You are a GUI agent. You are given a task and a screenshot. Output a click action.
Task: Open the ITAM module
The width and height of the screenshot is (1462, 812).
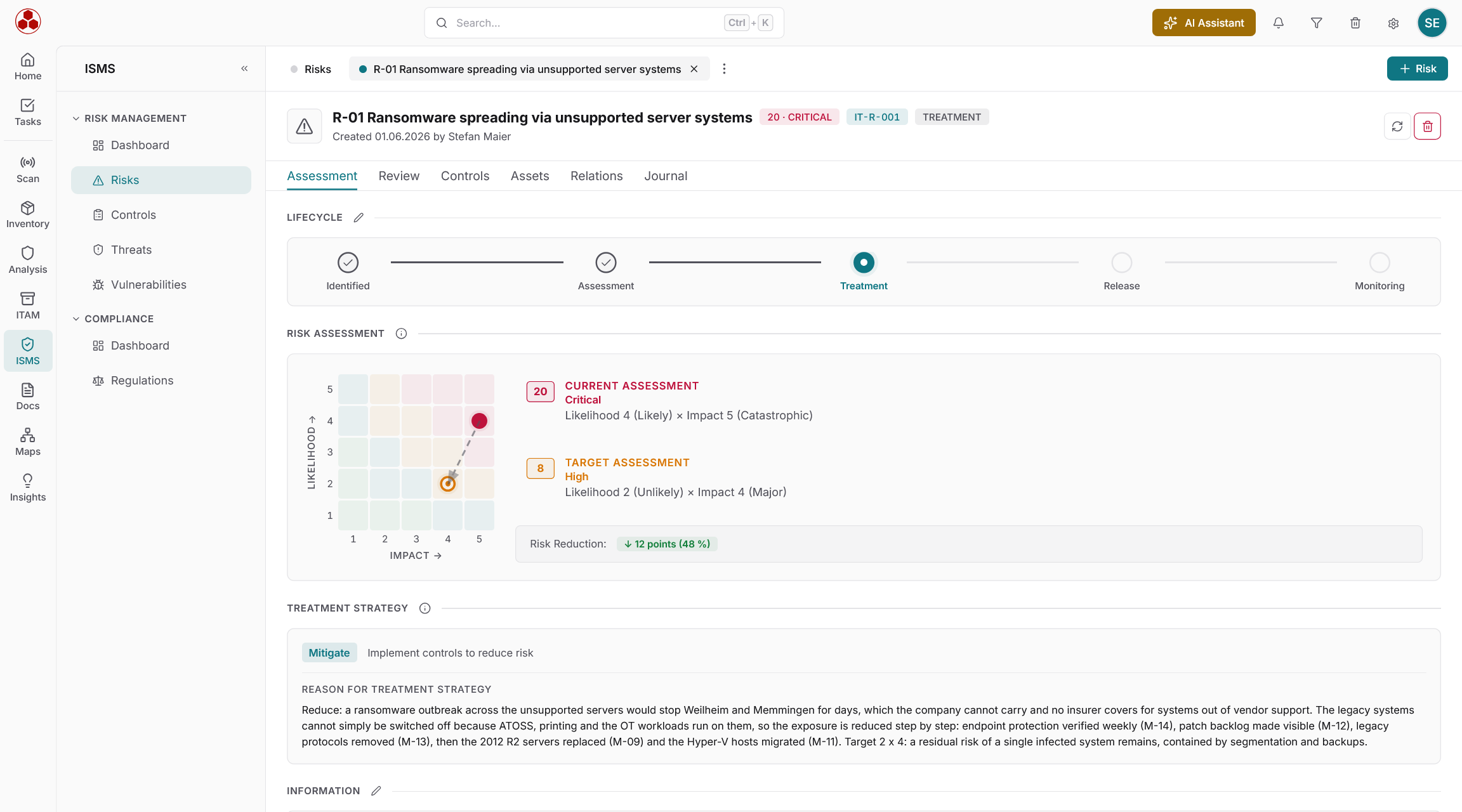(x=28, y=306)
